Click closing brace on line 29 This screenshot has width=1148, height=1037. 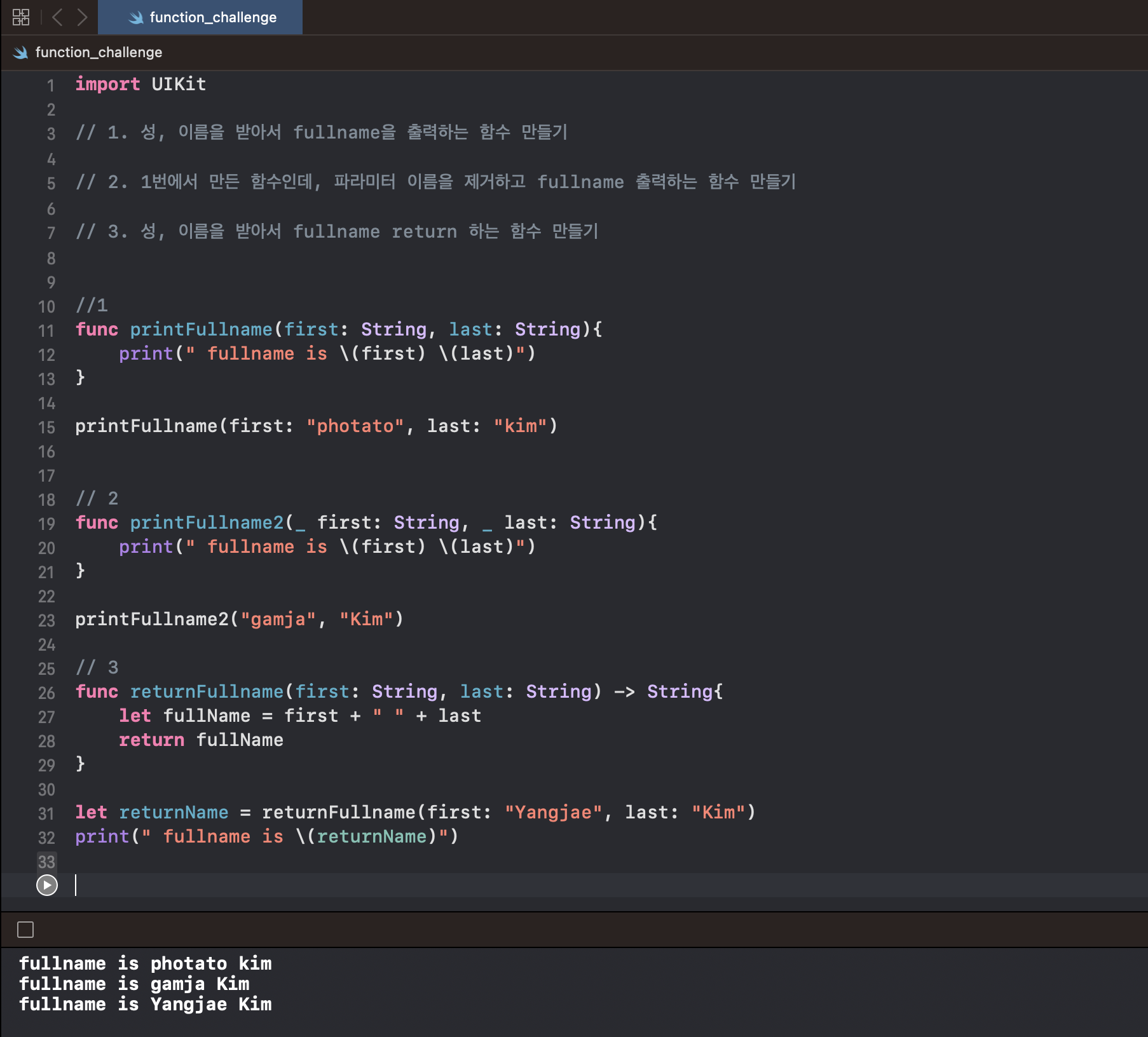click(80, 764)
